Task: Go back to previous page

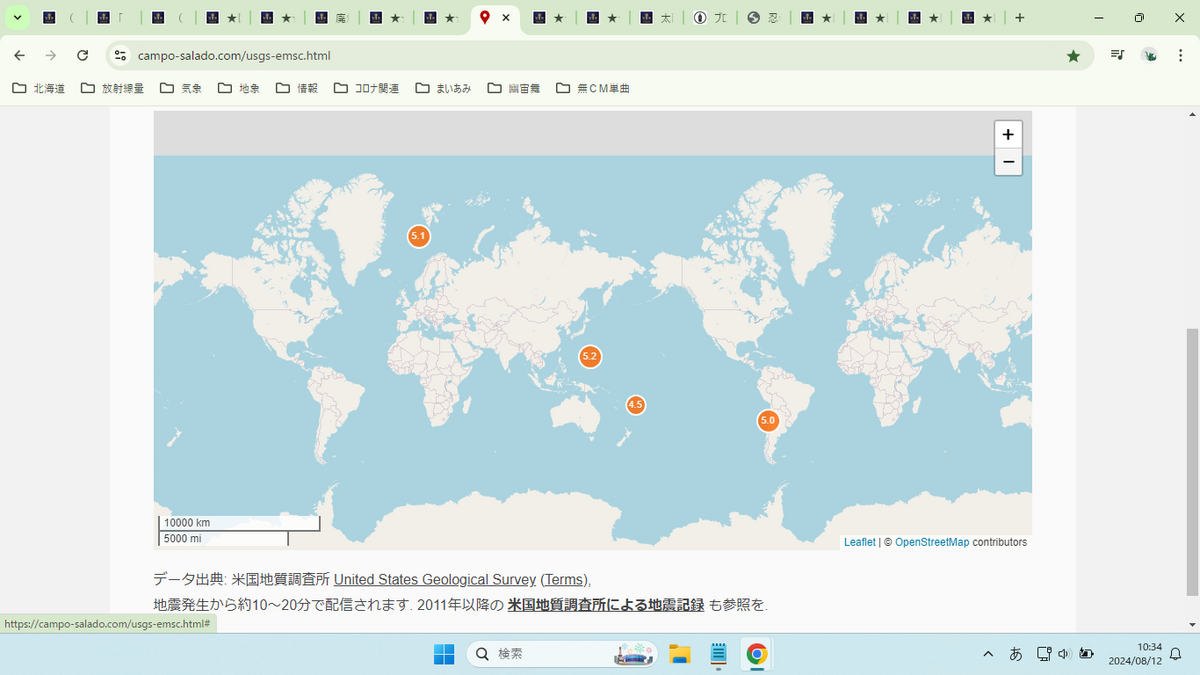Action: [x=20, y=56]
